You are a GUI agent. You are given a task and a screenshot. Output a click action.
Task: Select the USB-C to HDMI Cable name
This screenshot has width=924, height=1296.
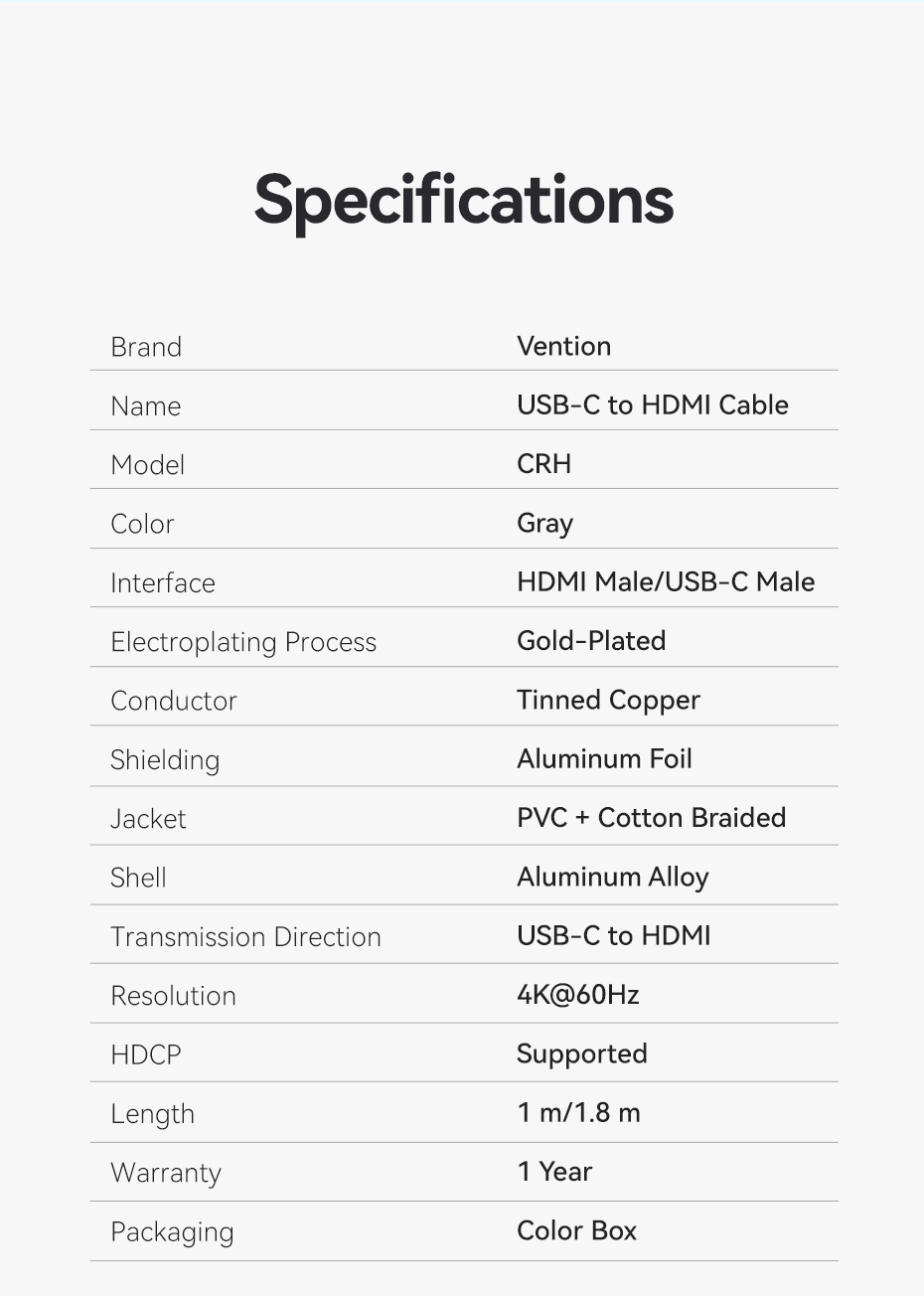click(652, 405)
